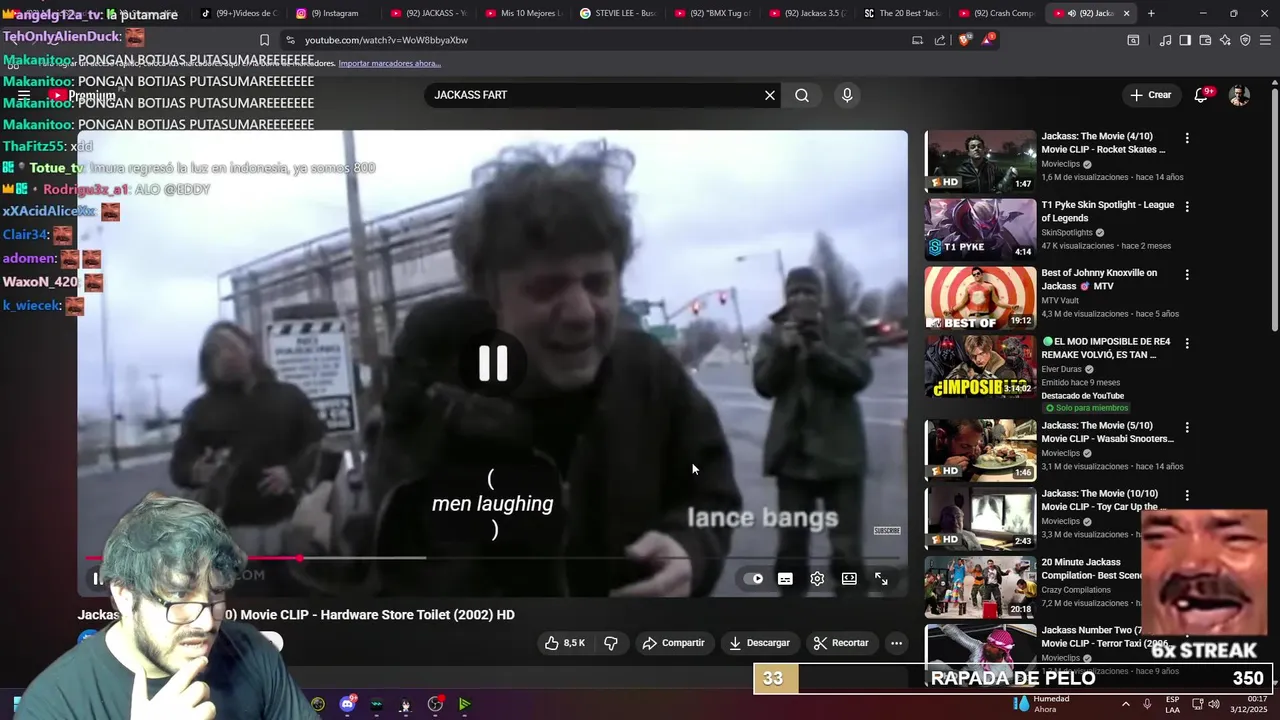The image size is (1280, 720).
Task: Open the Humedad weather widget
Action: [1041, 704]
